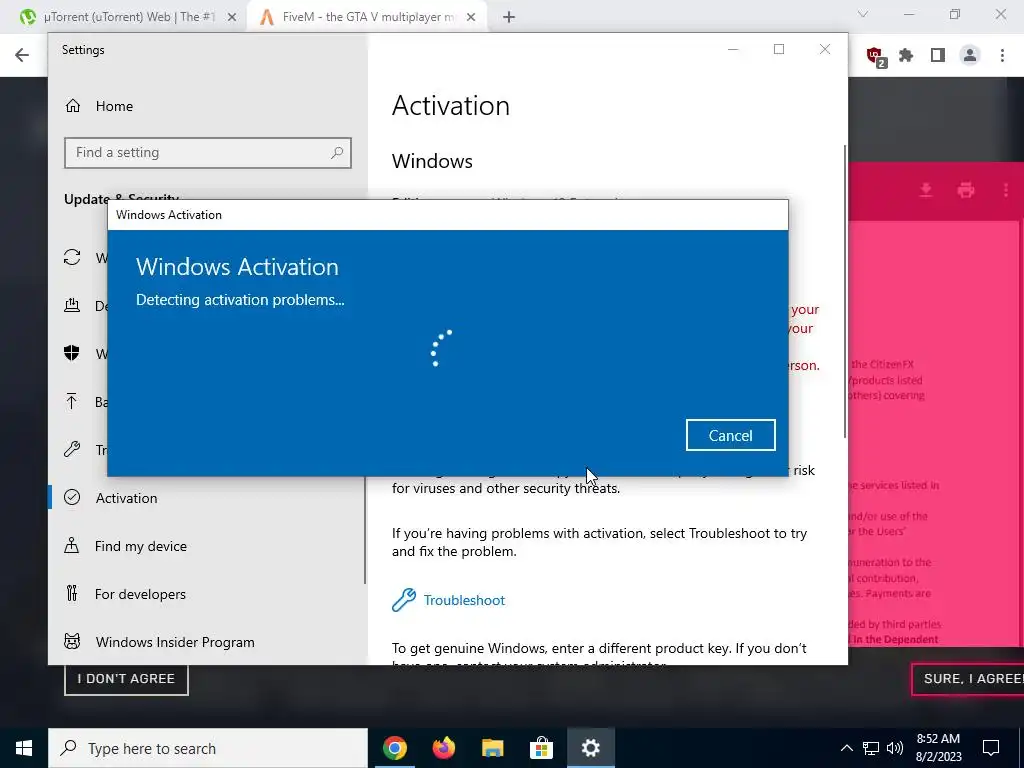Open the Chrome extensions puzzle icon
The height and width of the screenshot is (768, 1024).
906,56
